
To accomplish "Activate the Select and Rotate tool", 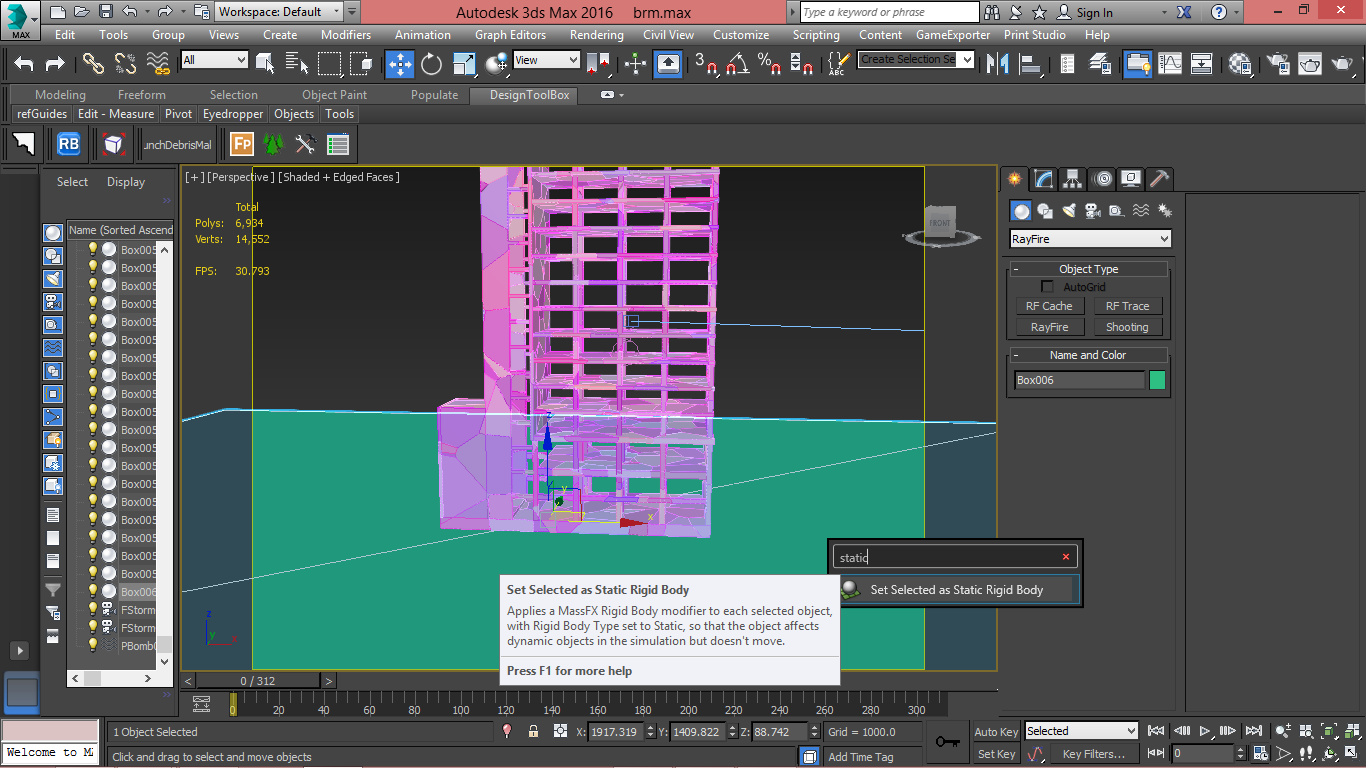I will 431,64.
